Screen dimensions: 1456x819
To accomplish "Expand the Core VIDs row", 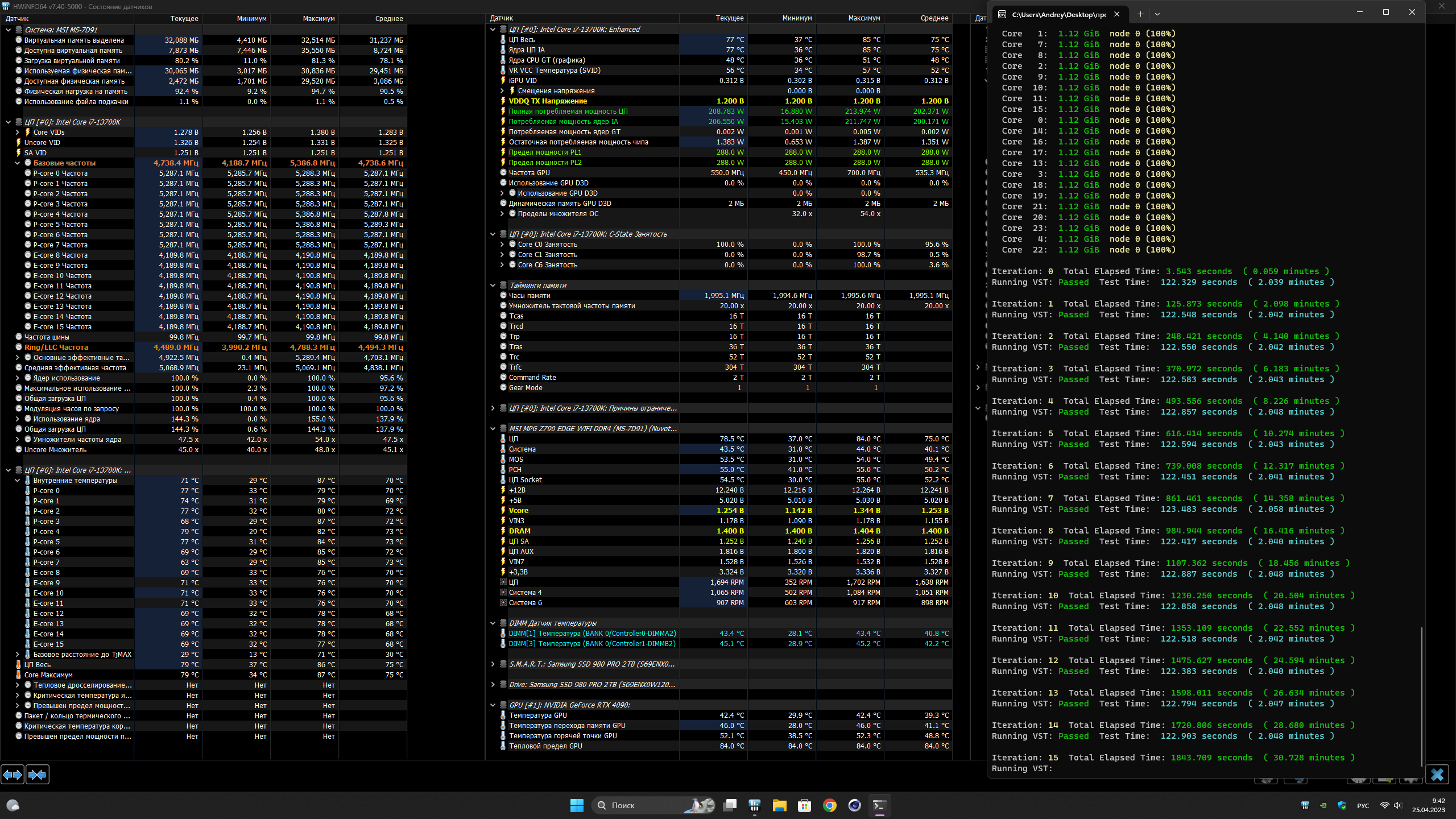I will pos(18,133).
